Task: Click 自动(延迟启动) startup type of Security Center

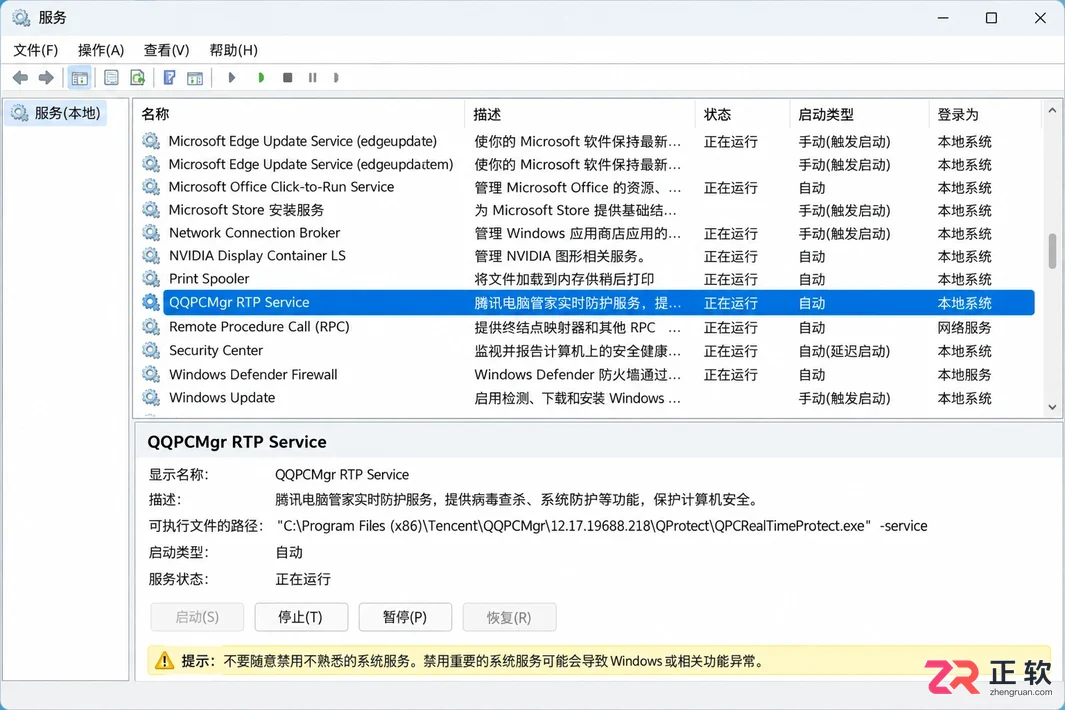Action: 844,351
